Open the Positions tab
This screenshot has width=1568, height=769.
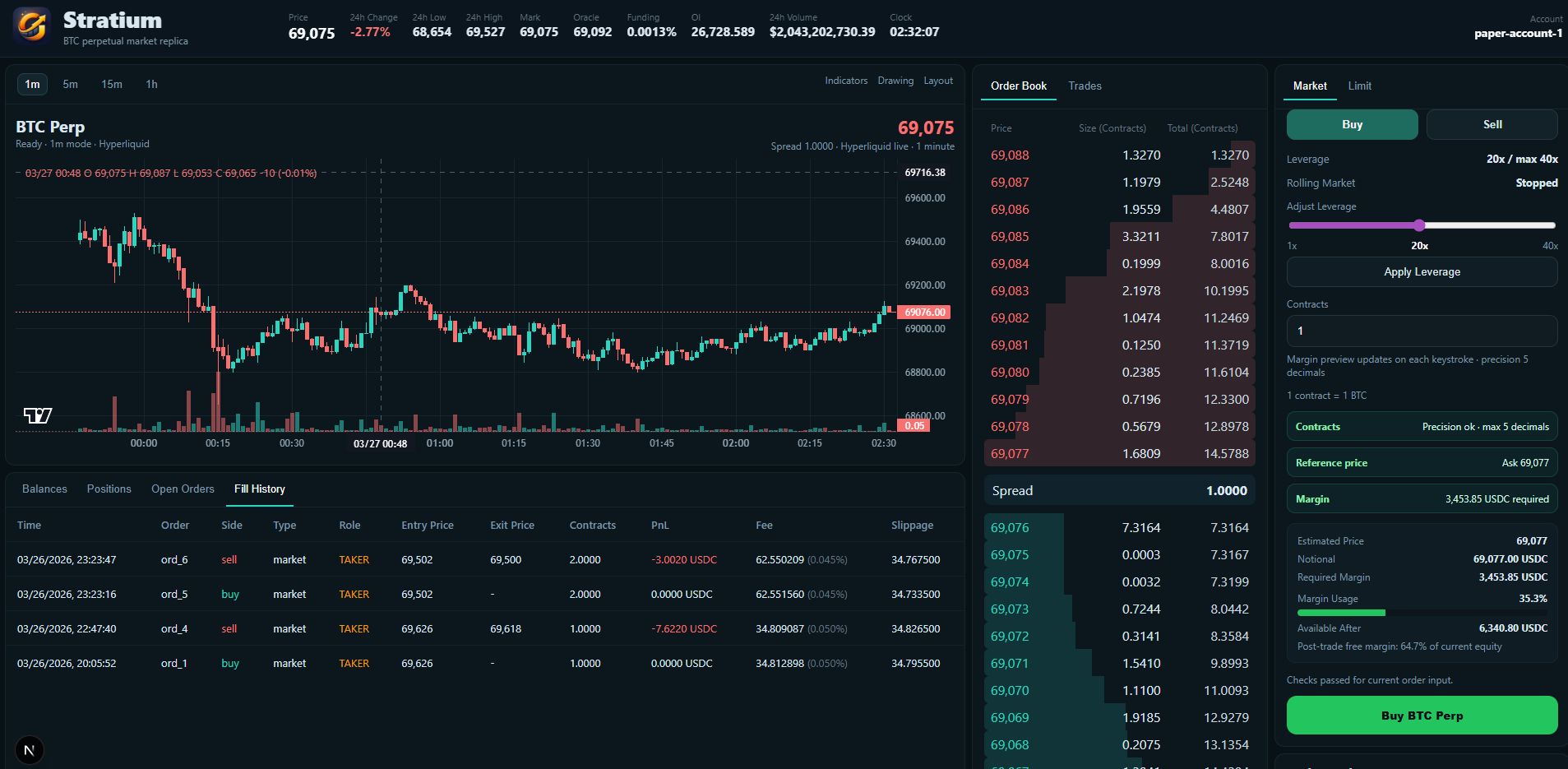click(x=109, y=489)
